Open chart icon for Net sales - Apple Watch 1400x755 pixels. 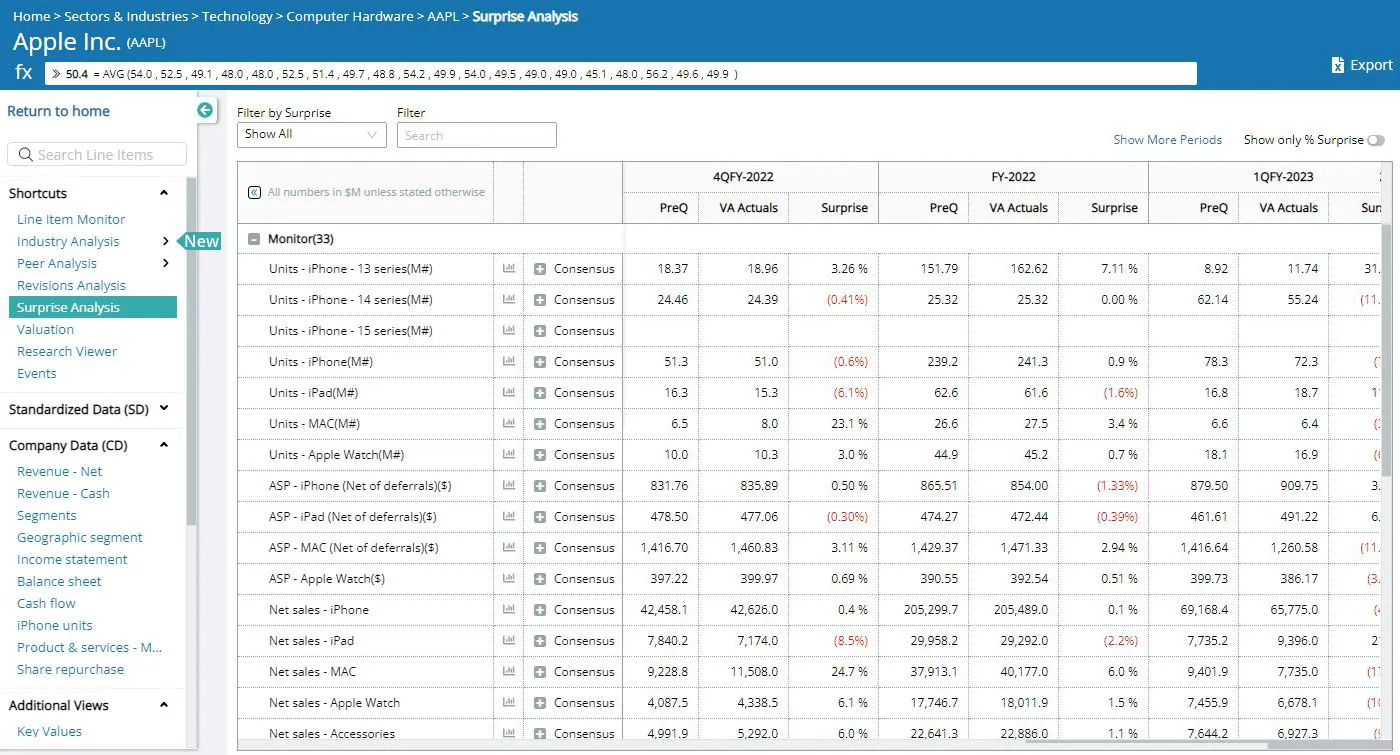pyautogui.click(x=509, y=702)
